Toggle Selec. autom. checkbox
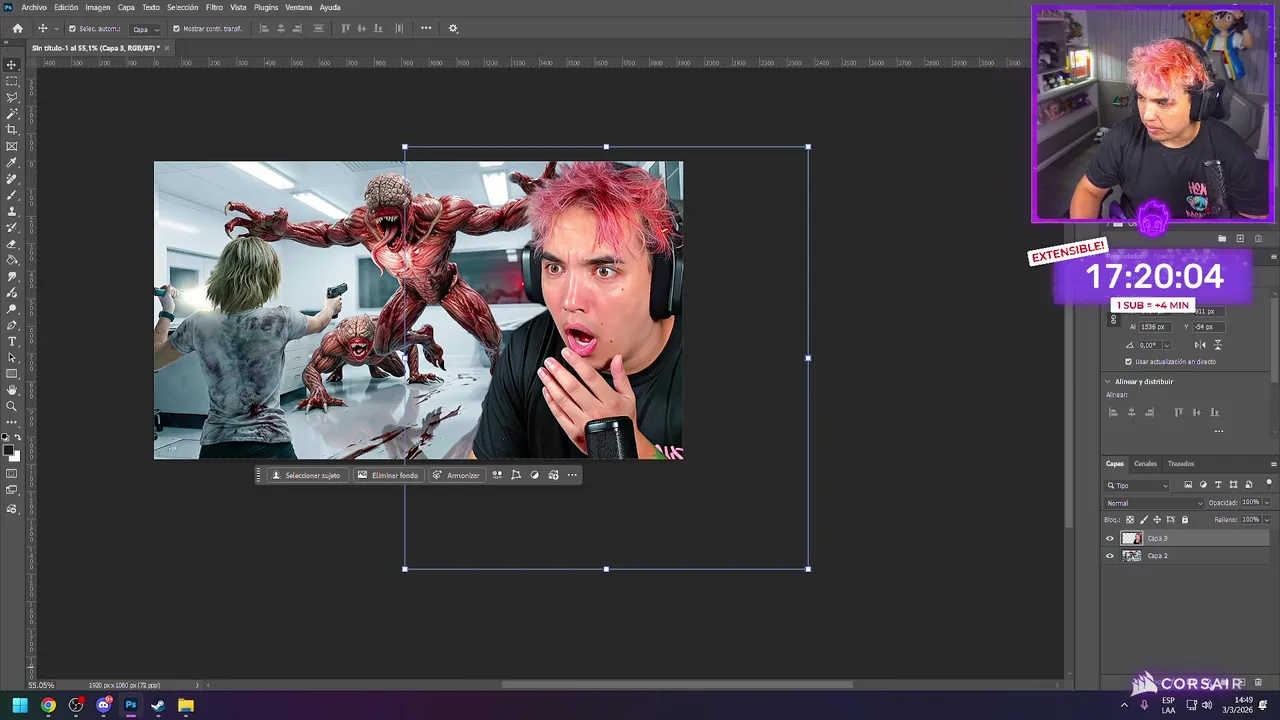This screenshot has height=720, width=1280. click(x=72, y=29)
